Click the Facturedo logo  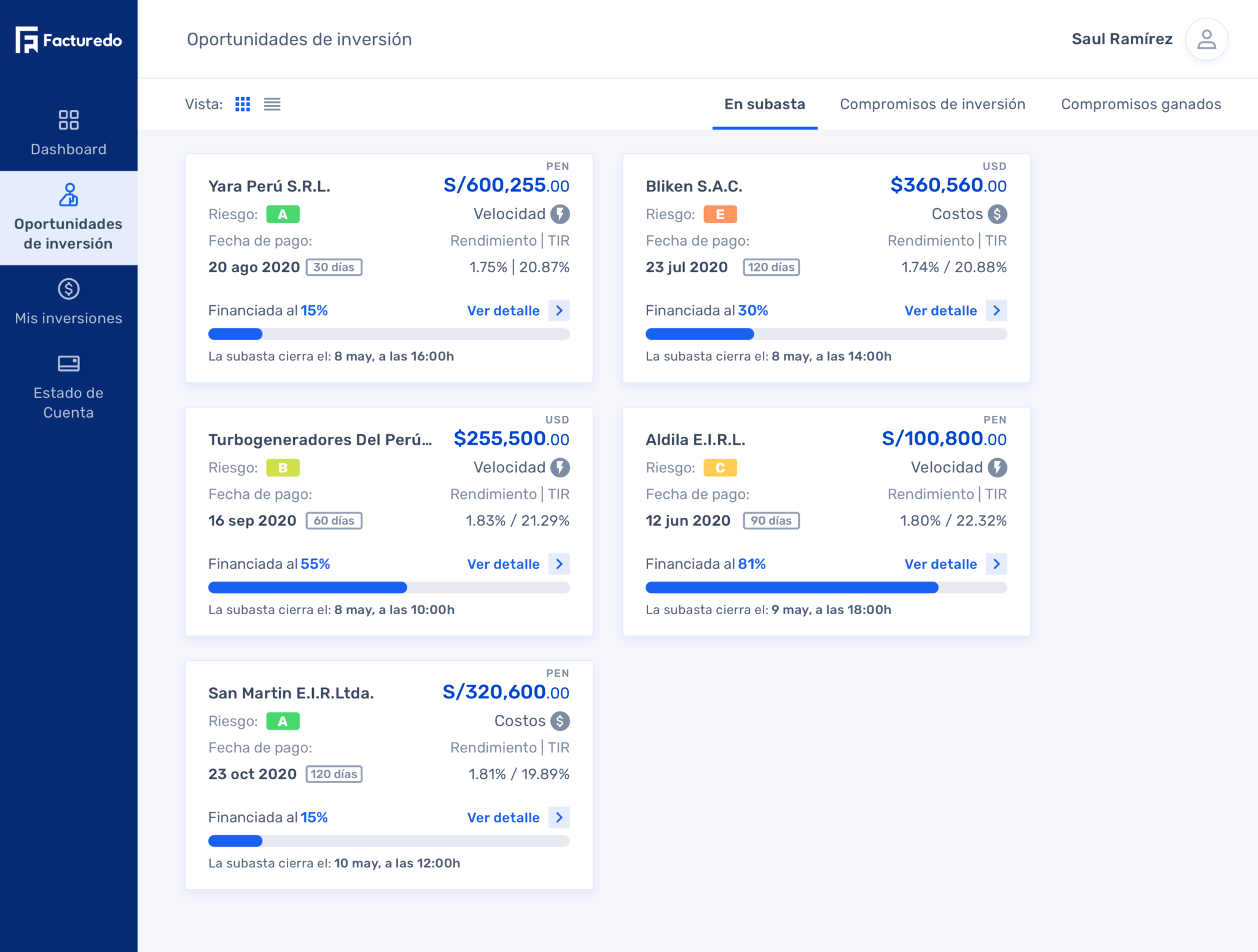pos(68,40)
